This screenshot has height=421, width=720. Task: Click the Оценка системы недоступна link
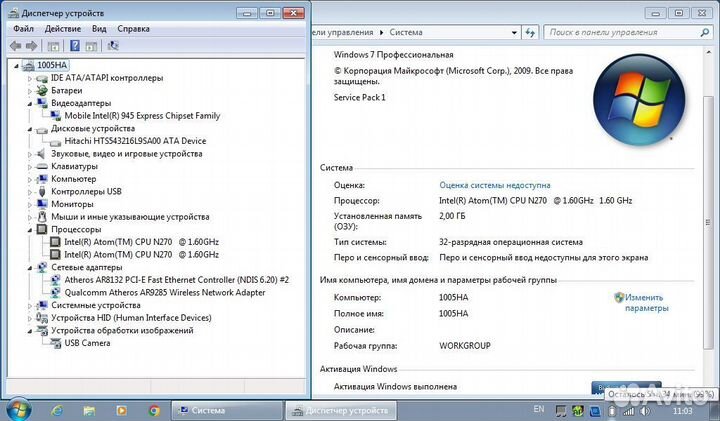coord(495,185)
